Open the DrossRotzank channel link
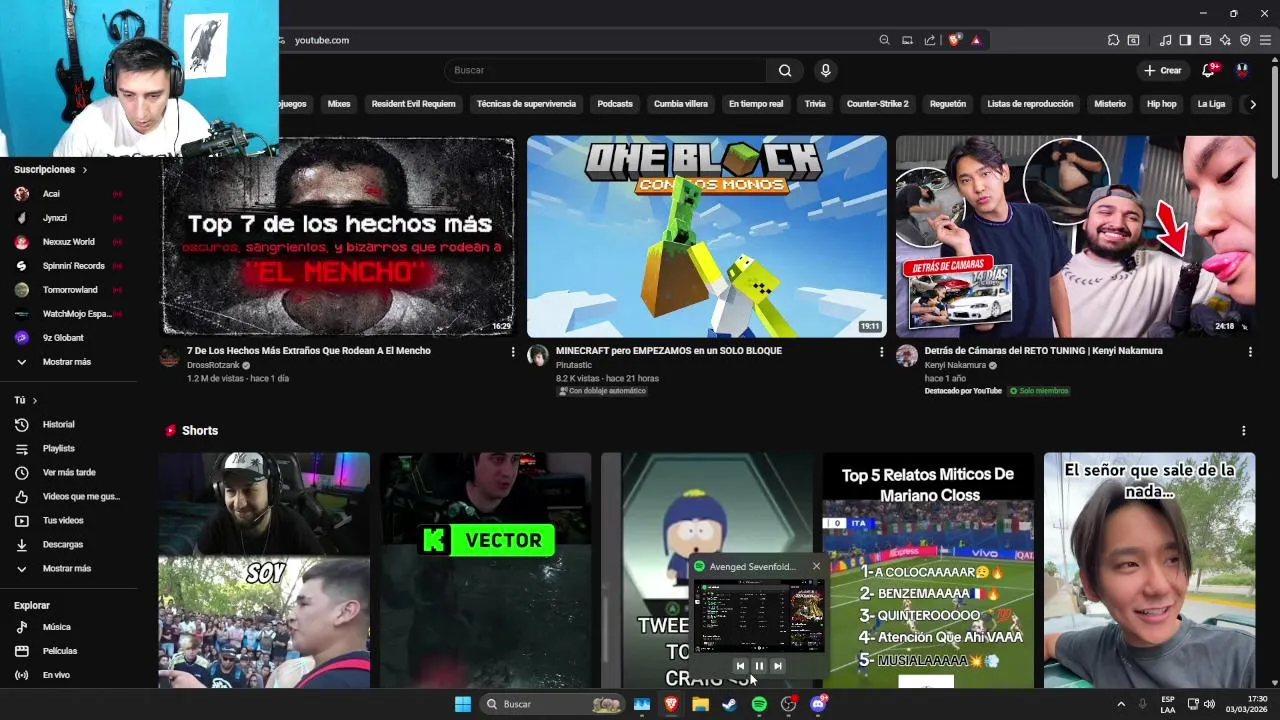Screen dimensions: 1280x720 (213, 365)
